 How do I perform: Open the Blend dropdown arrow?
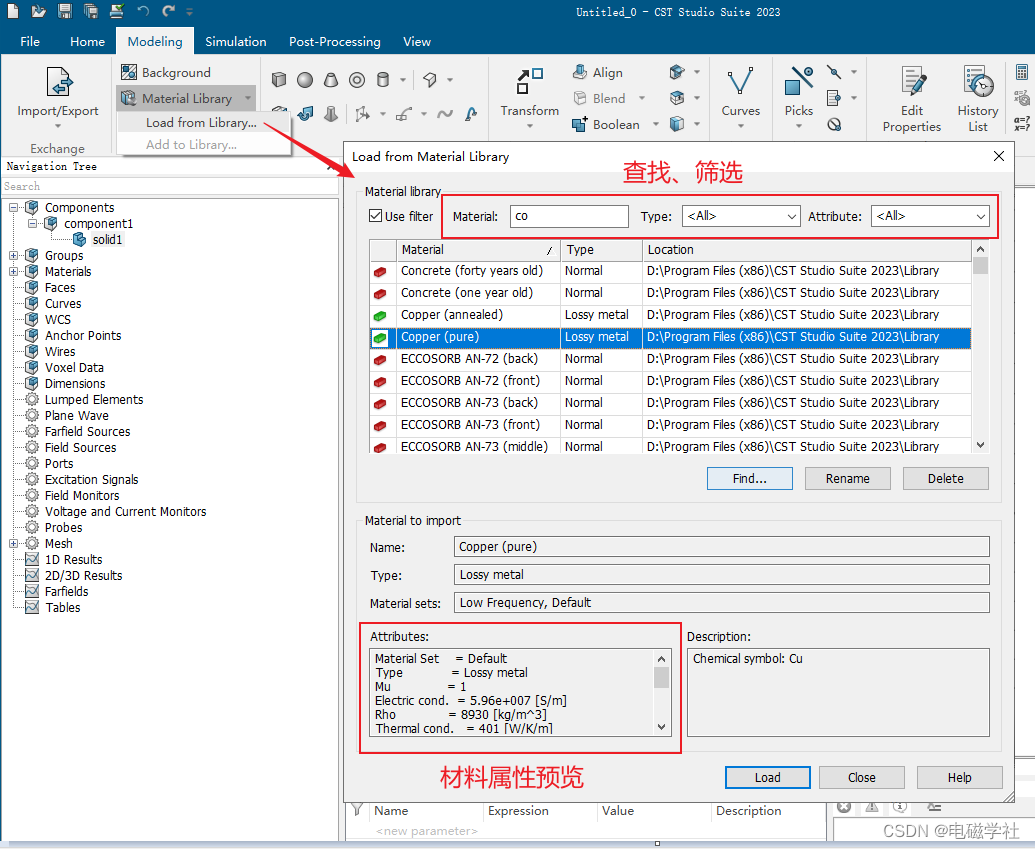pyautogui.click(x=642, y=98)
